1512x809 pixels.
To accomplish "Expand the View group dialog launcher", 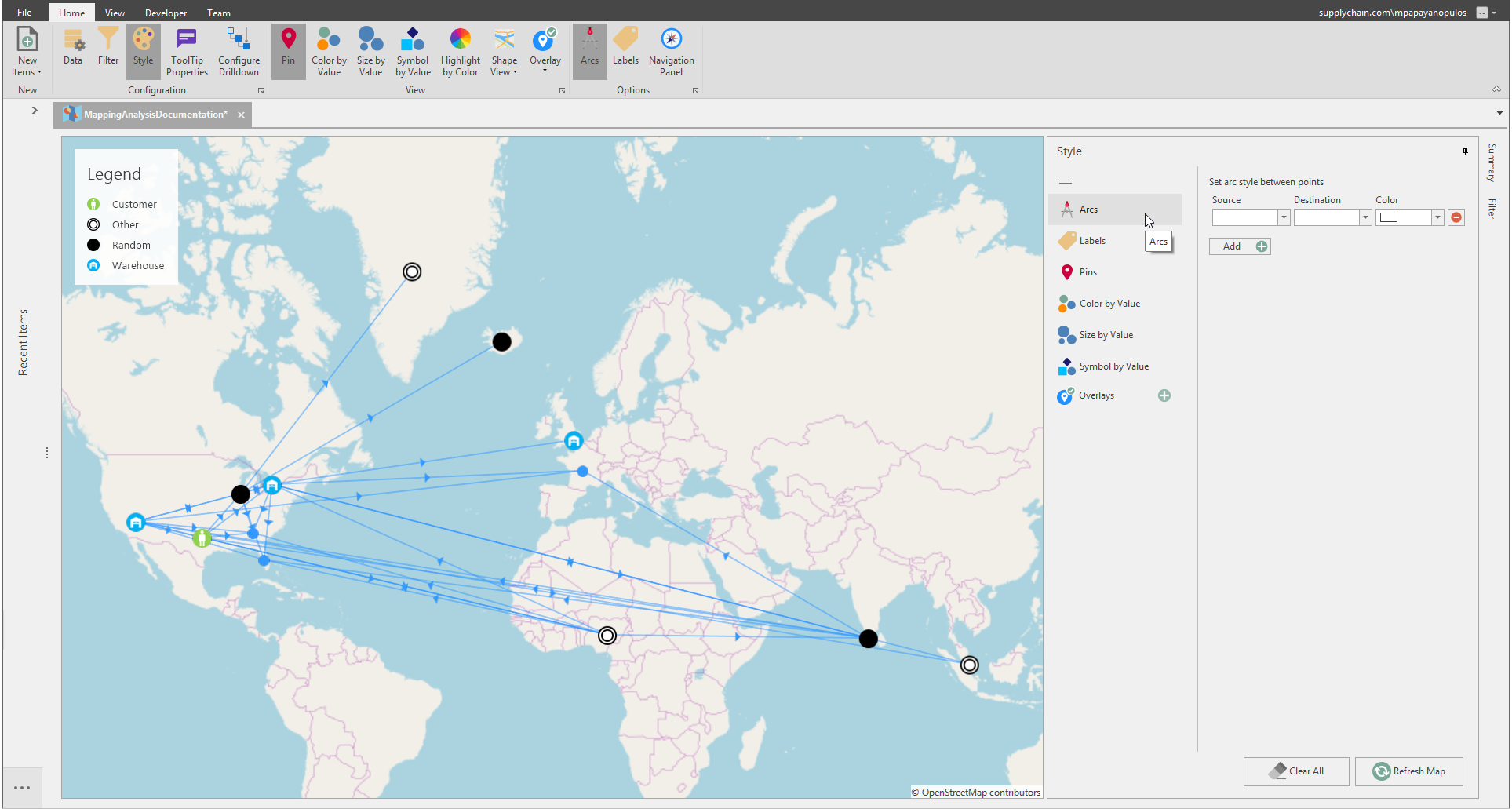I will 562,91.
